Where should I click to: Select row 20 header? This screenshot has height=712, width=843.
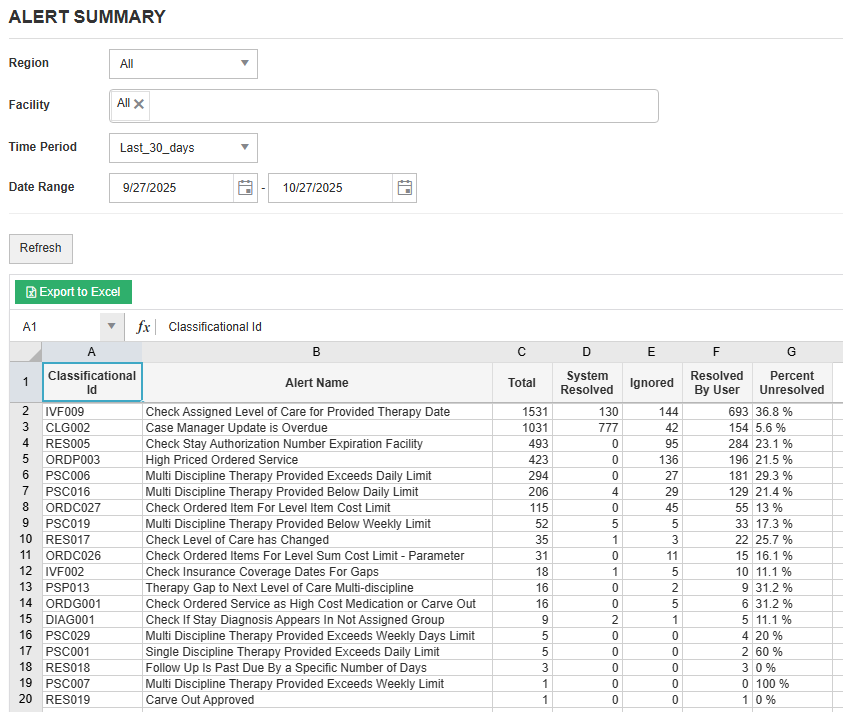pyautogui.click(x=26, y=699)
